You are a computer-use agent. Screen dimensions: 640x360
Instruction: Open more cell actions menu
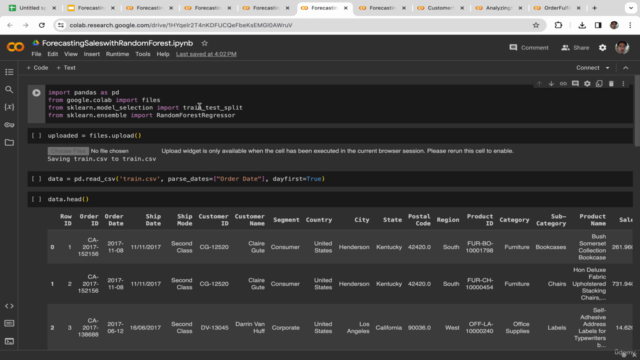(623, 84)
